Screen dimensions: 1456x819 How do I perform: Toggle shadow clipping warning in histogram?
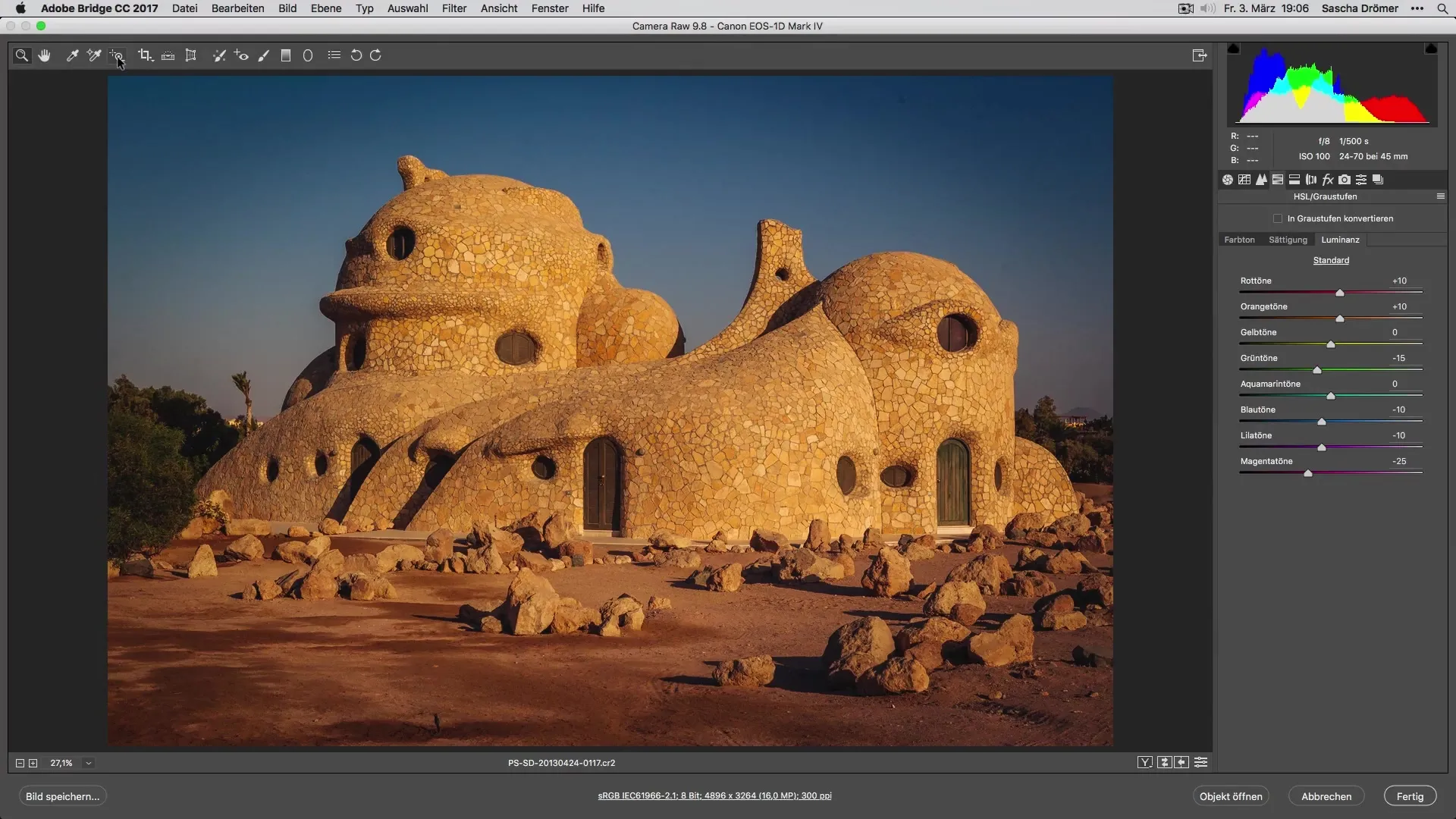(x=1234, y=49)
